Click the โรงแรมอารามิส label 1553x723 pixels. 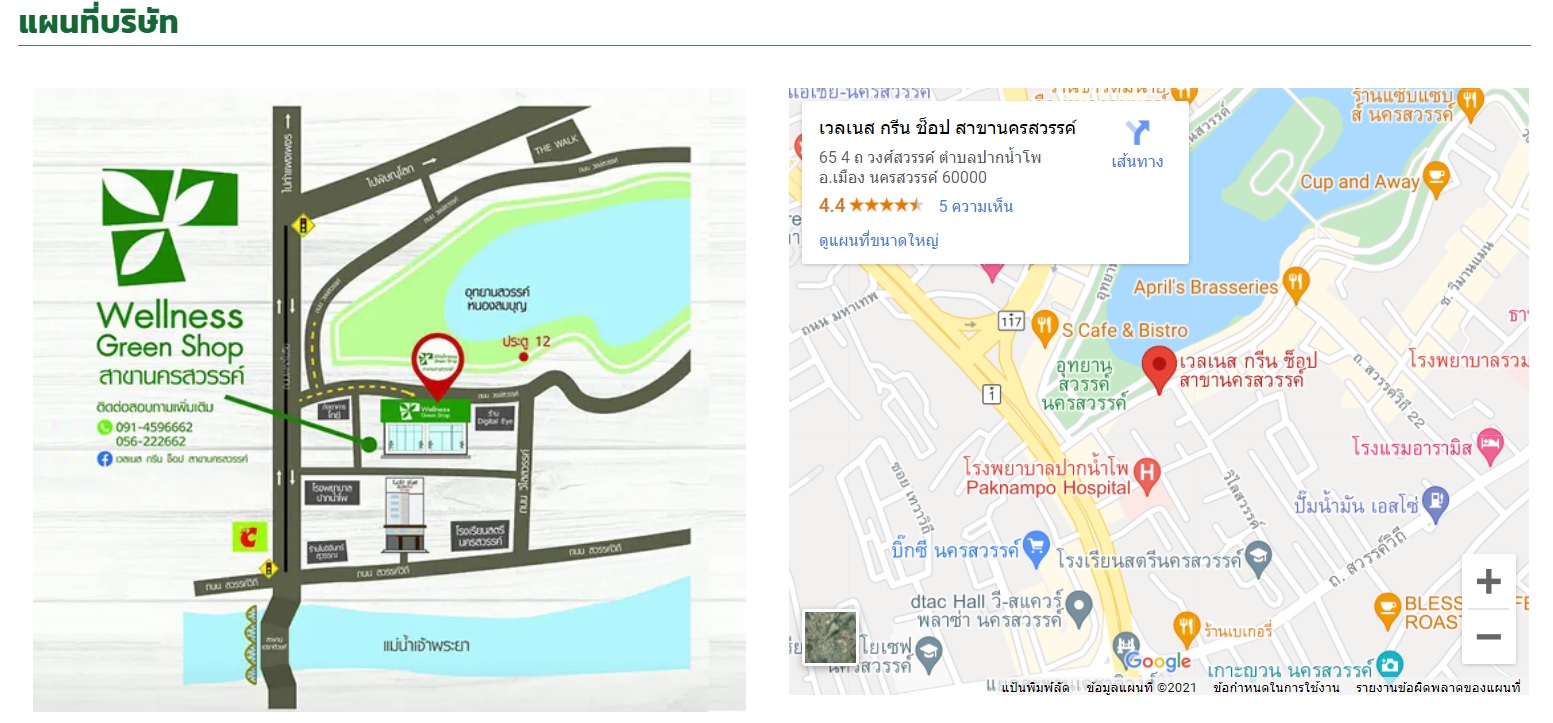coord(1411,448)
